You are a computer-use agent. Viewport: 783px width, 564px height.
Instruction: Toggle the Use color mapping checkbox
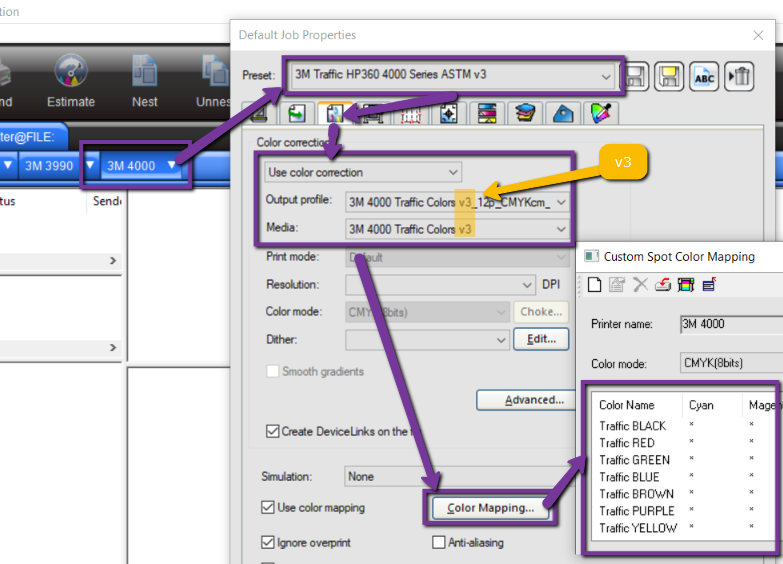[268, 508]
